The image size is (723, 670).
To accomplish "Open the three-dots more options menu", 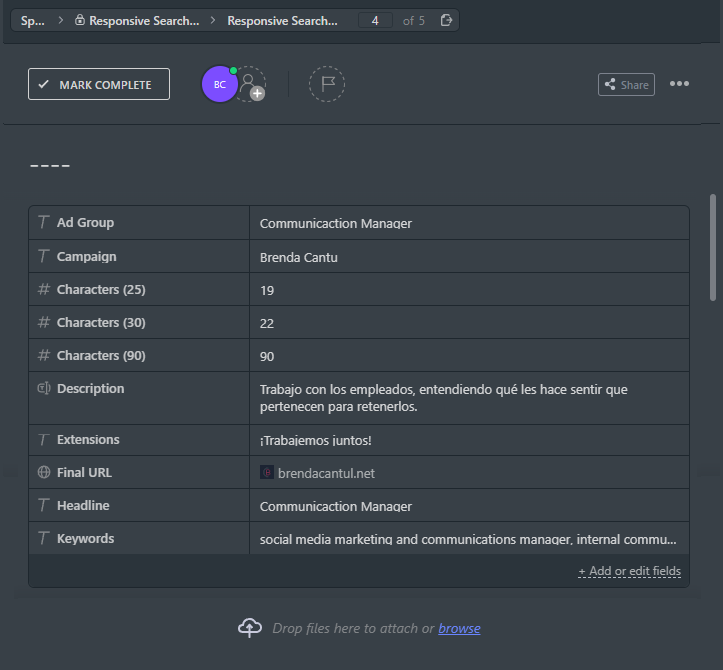I will coord(679,84).
